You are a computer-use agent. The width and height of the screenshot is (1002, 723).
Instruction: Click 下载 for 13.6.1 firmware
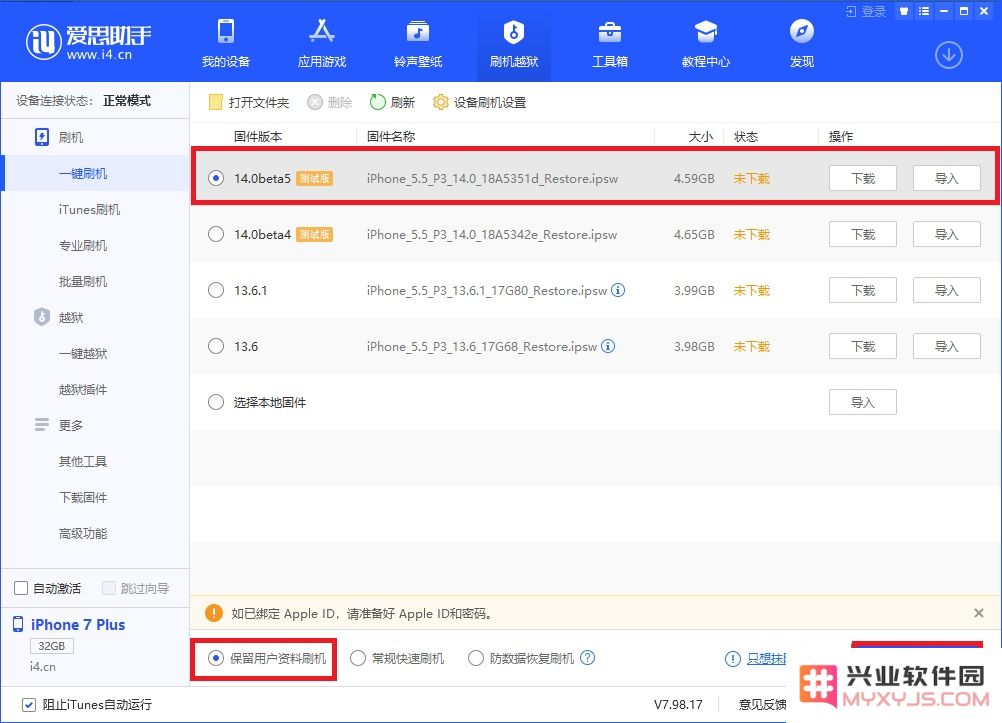coord(863,290)
